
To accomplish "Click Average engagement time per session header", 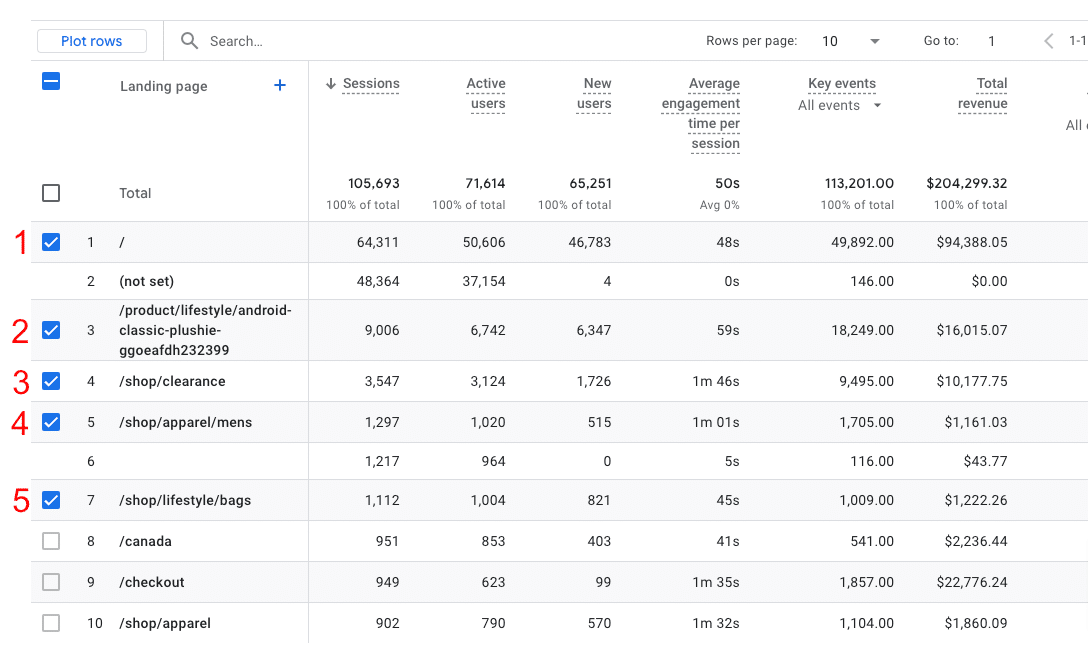I will [701, 113].
